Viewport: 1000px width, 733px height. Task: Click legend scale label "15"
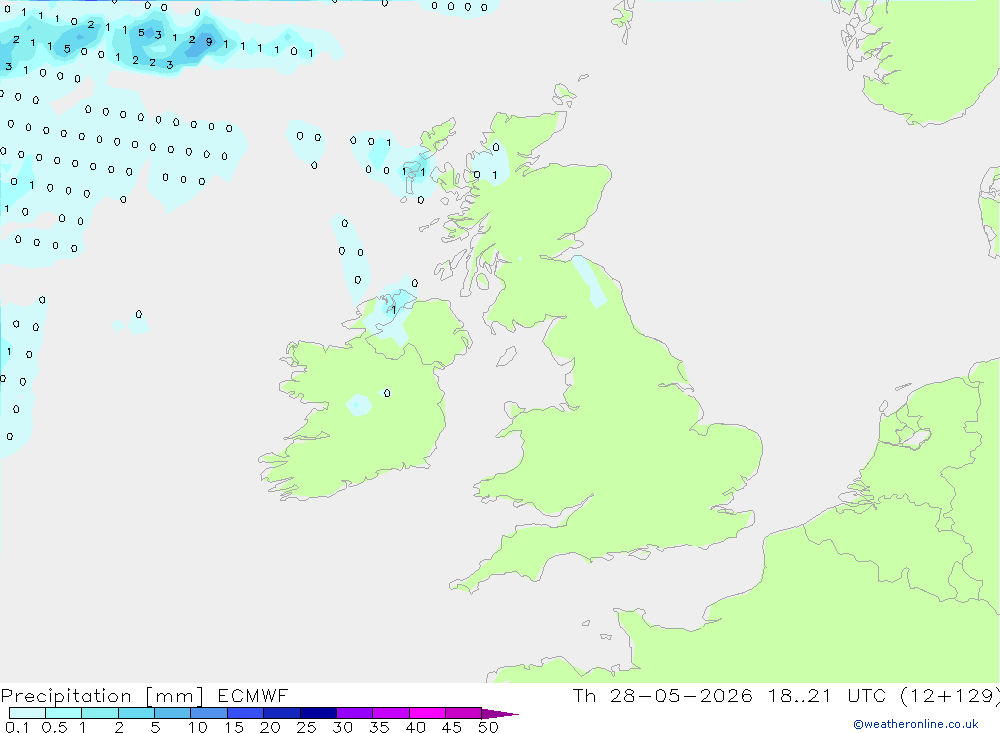(x=234, y=727)
